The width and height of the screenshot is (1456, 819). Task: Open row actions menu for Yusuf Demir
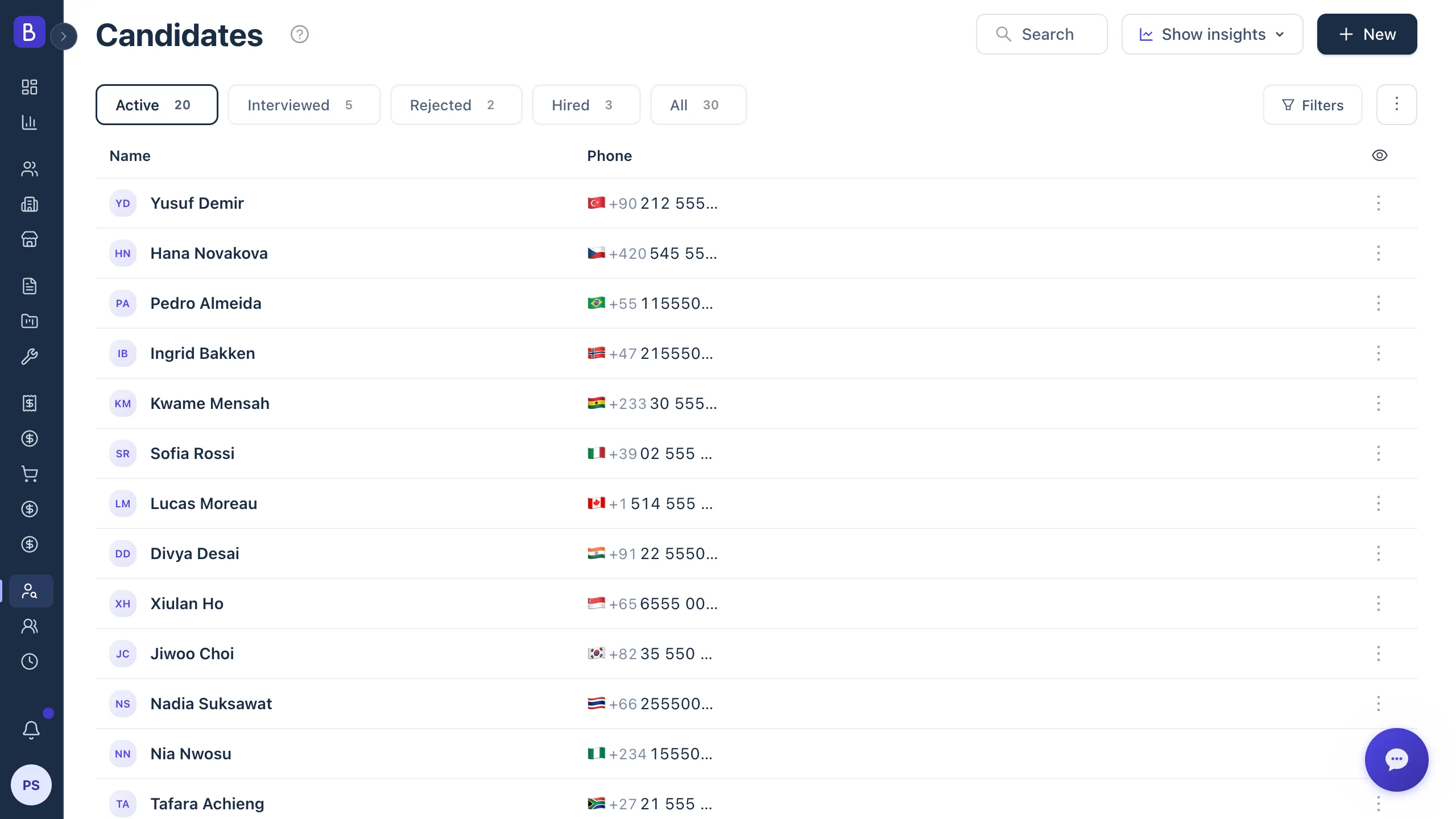tap(1379, 203)
